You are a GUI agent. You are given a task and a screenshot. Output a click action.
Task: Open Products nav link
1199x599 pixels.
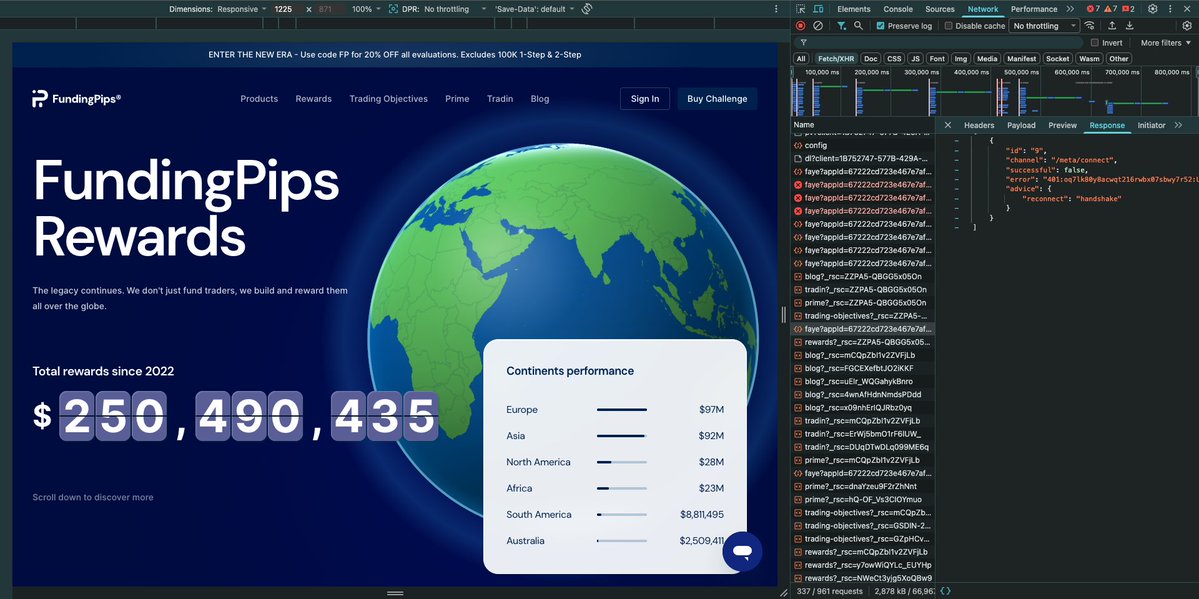[x=259, y=99]
